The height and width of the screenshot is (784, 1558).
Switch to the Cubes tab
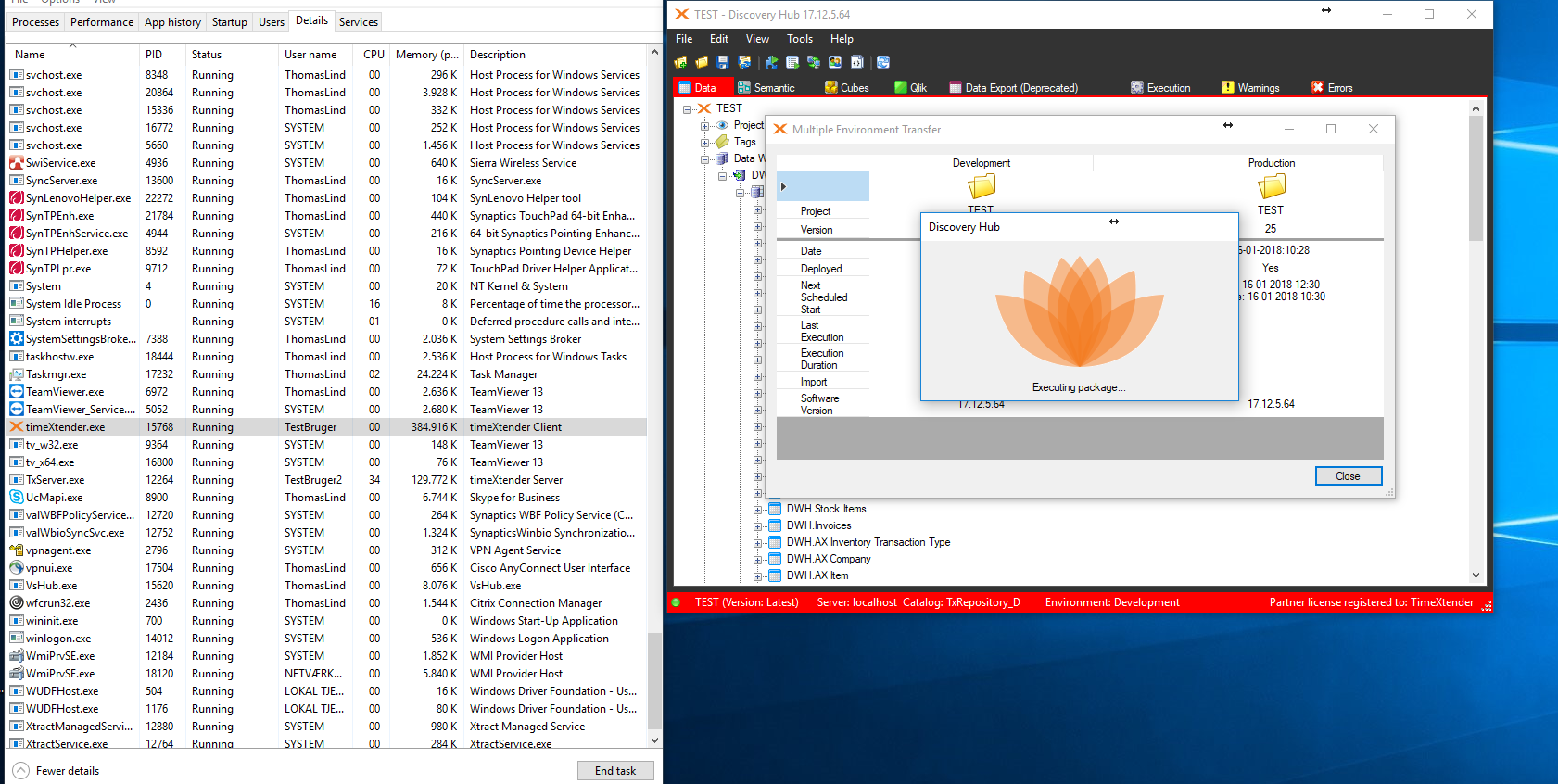847,87
